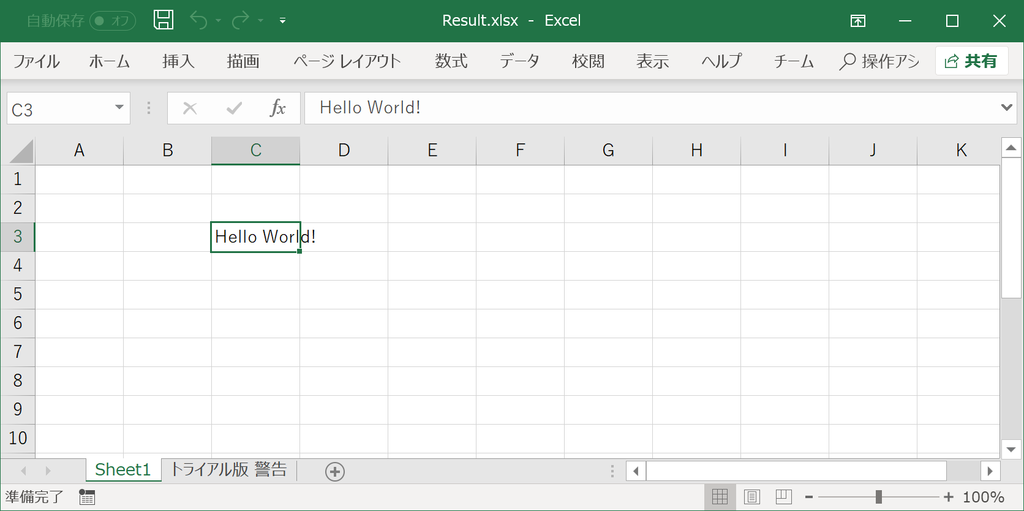Select column K header
The height and width of the screenshot is (511, 1024).
click(959, 151)
